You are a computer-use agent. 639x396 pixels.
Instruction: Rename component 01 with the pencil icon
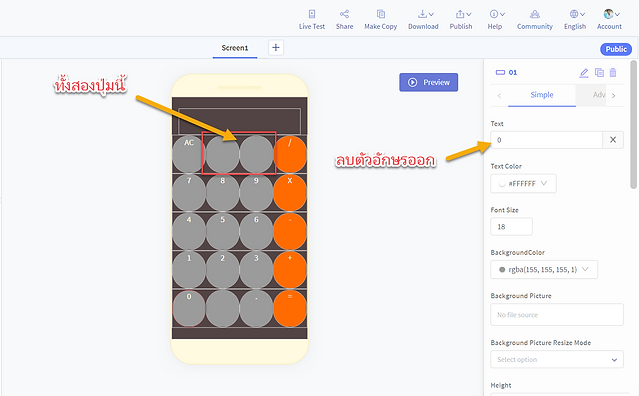click(x=584, y=73)
